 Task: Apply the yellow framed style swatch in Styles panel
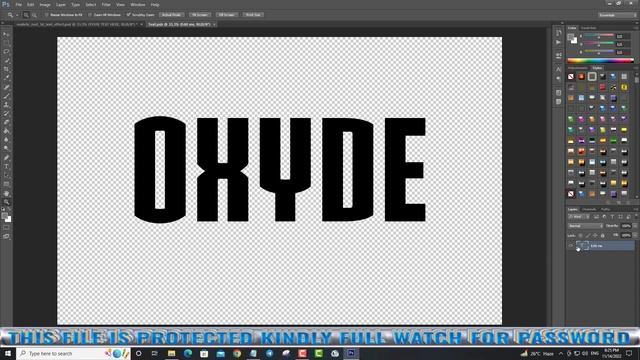pyautogui.click(x=624, y=87)
